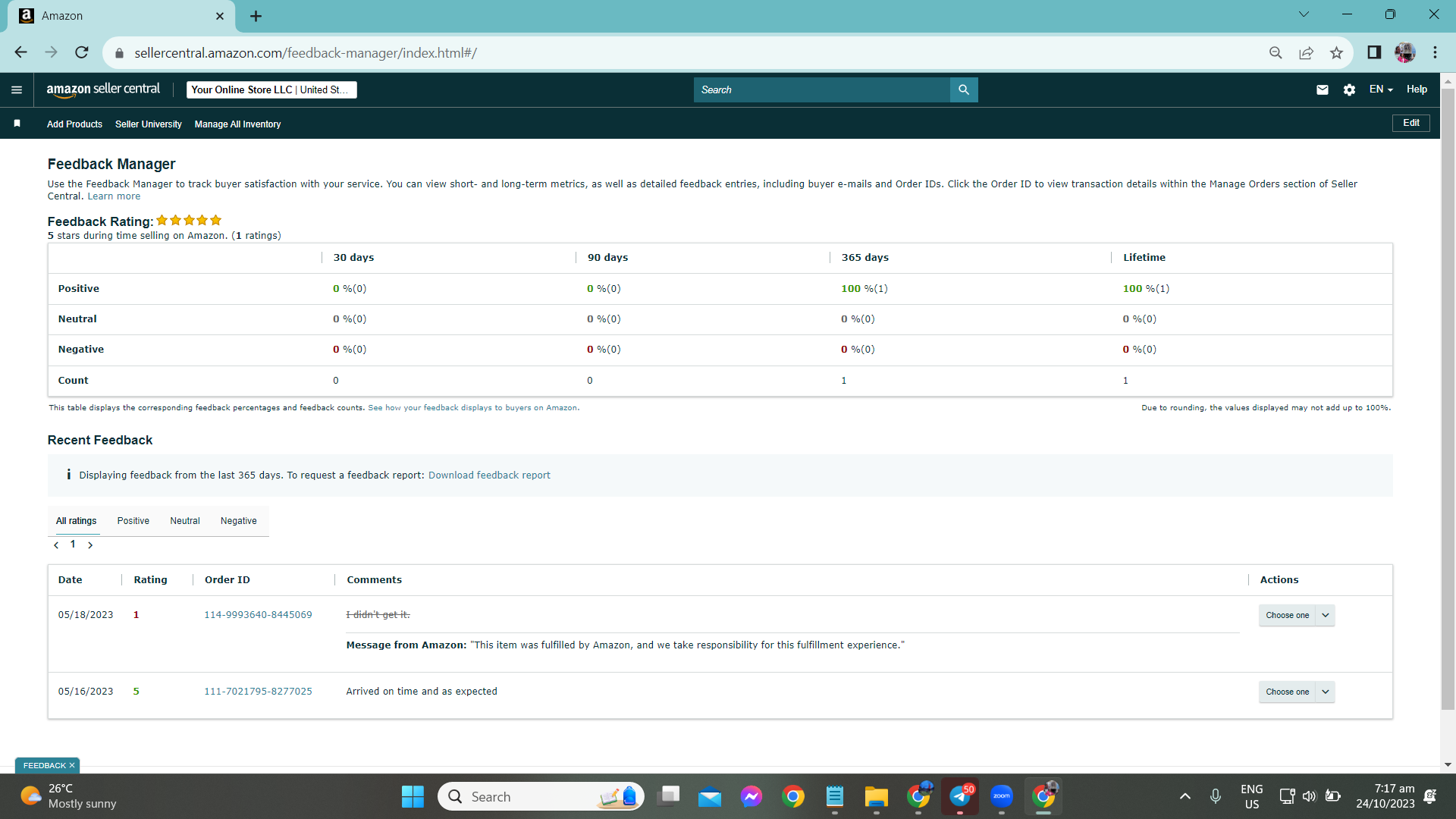1456x819 pixels.
Task: Open the Seller Central hamburger menu
Action: coord(17,89)
